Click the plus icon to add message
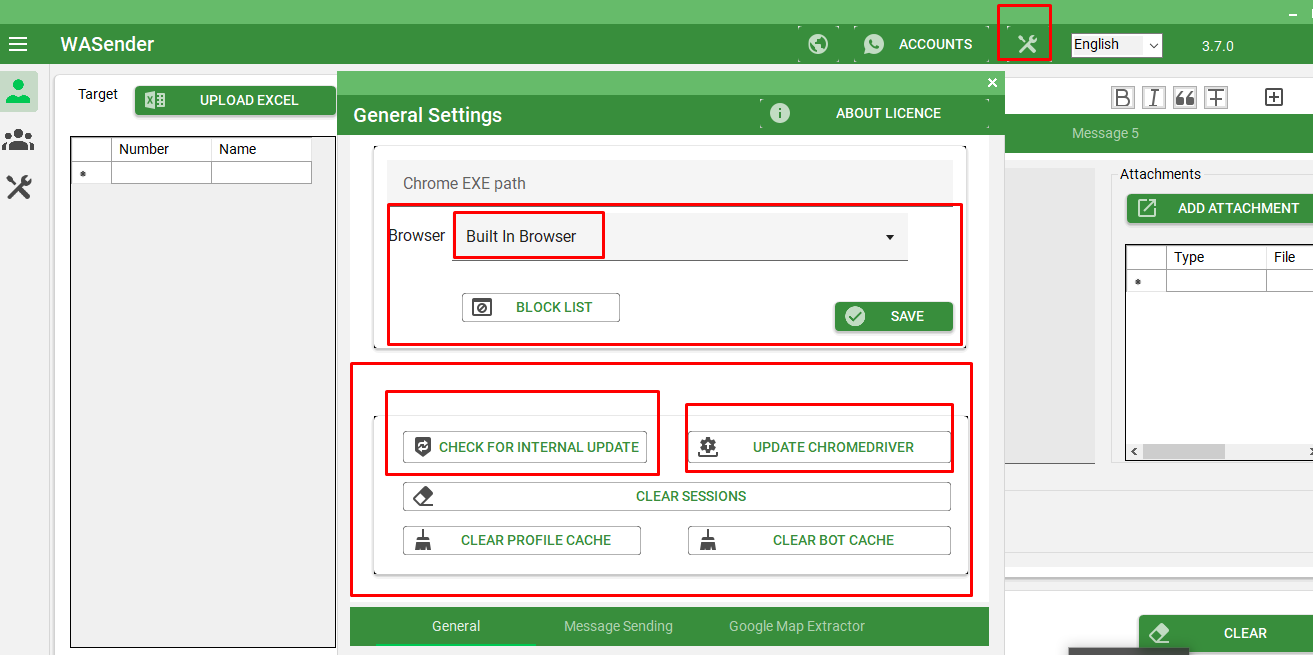1313x655 pixels. tap(1274, 97)
